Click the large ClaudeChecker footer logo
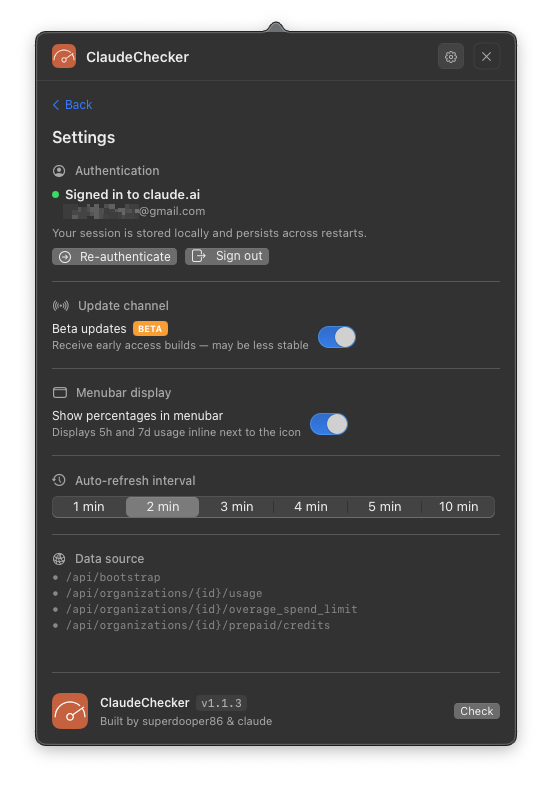Screen dimensions: 552x785 point(70,711)
